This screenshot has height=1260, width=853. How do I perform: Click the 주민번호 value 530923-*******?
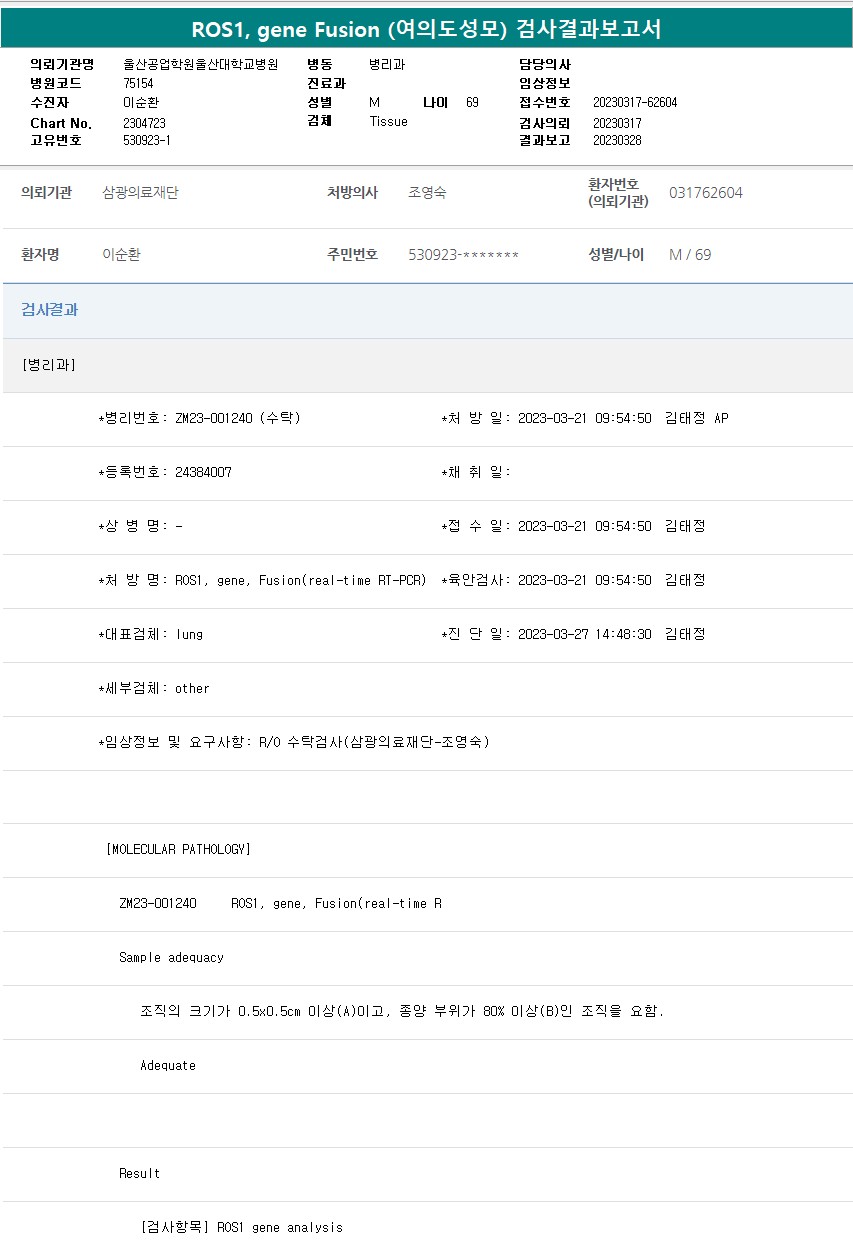click(x=463, y=255)
